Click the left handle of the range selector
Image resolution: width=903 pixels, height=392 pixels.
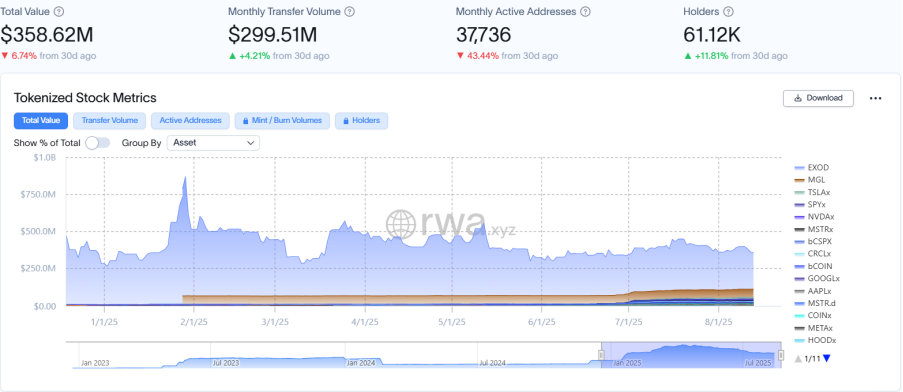(x=601, y=355)
